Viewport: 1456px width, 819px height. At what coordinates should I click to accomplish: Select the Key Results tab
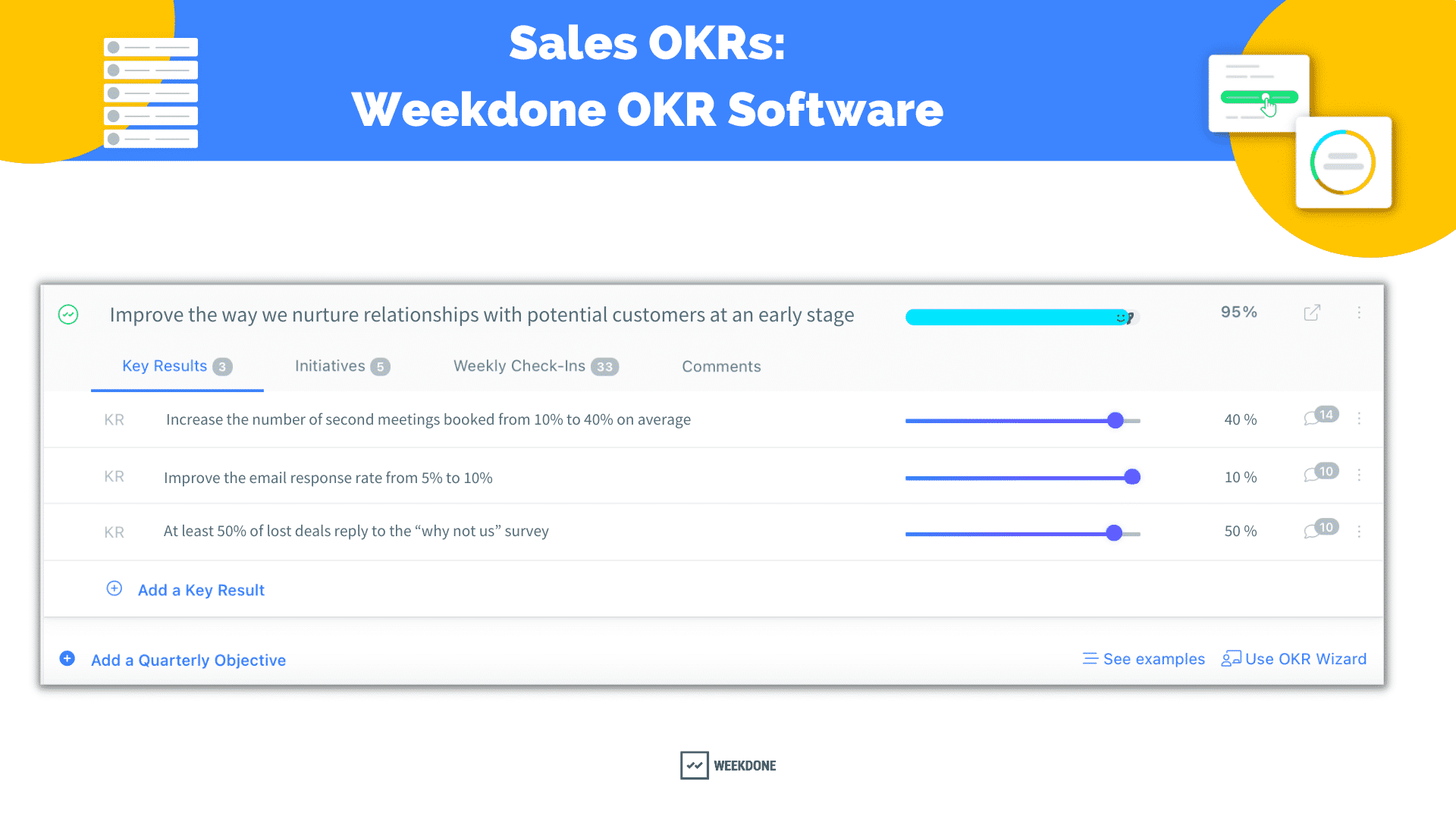coord(176,366)
